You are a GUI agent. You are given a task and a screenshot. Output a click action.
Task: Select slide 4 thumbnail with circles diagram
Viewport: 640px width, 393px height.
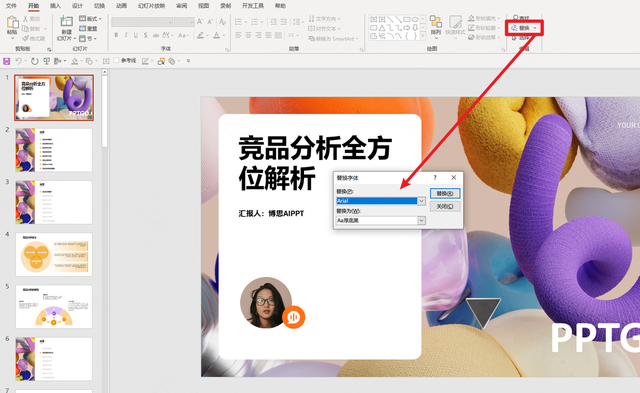(x=54, y=254)
